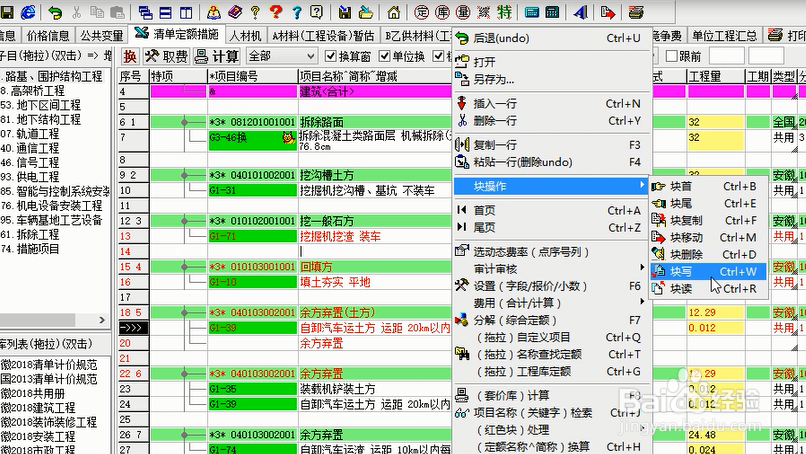Click the circled 库 toolbar icon
Viewport: 806px width, 454px height.
pyautogui.click(x=442, y=12)
